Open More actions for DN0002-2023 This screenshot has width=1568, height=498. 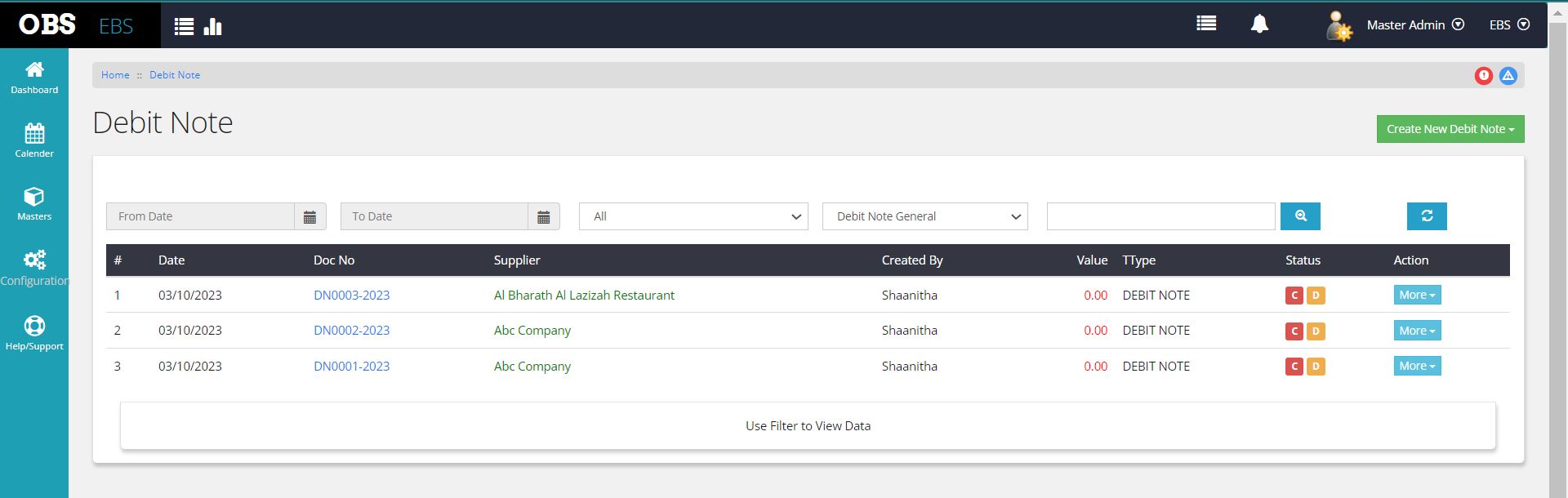(x=1417, y=331)
